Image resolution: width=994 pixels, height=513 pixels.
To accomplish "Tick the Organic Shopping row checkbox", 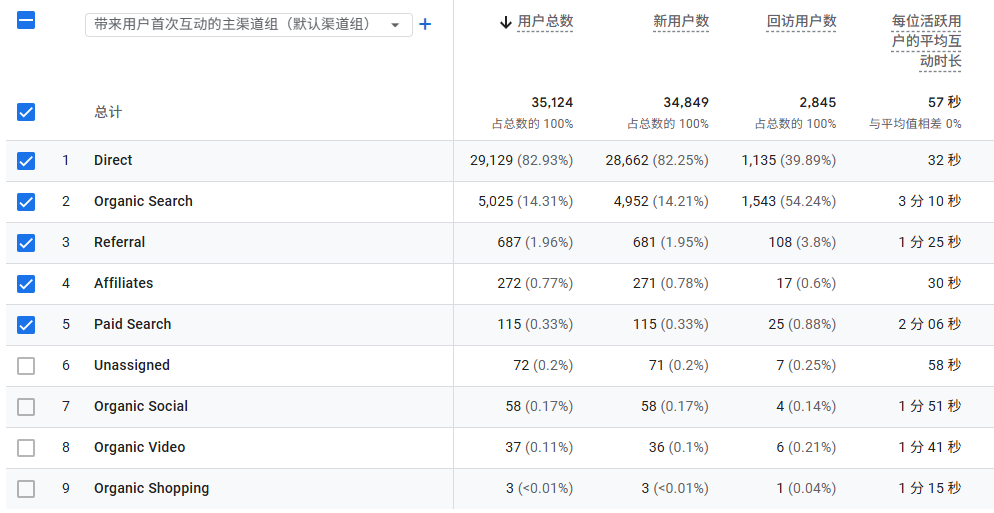I will pyautogui.click(x=26, y=489).
